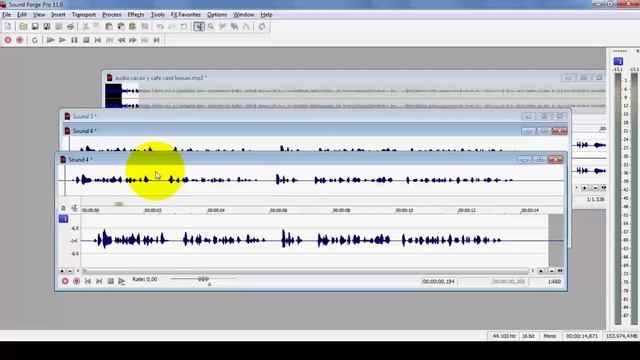Open the Process menu

111,15
